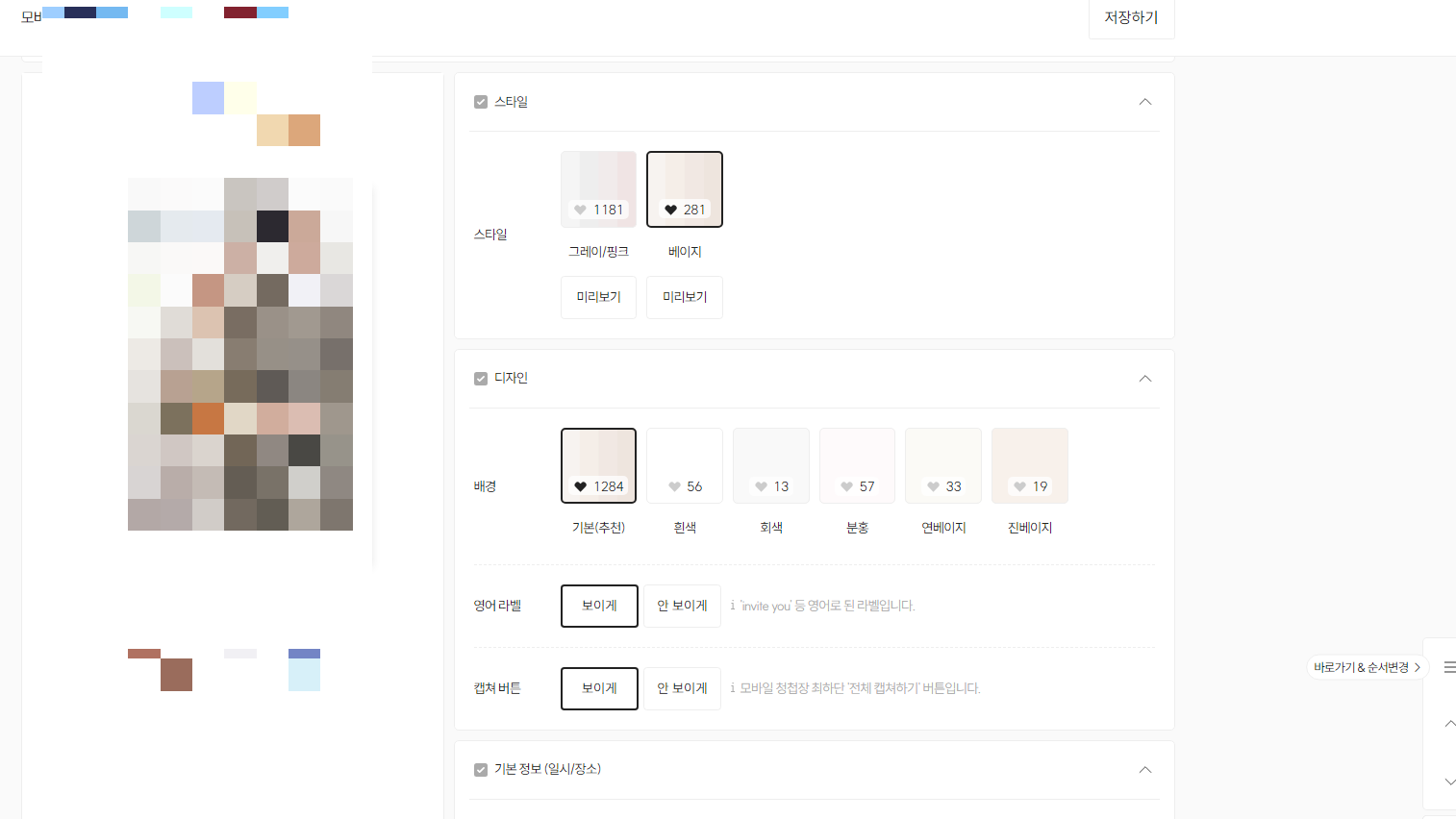
Task: Toggle the 기본 정보 (일시/장소) checkbox
Action: 481,770
